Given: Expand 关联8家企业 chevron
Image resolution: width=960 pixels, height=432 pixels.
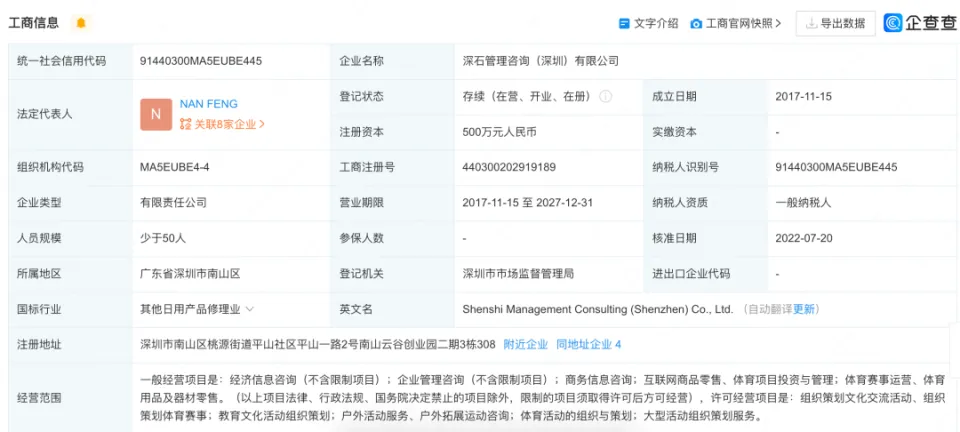Looking at the screenshot, I should click(x=262, y=125).
